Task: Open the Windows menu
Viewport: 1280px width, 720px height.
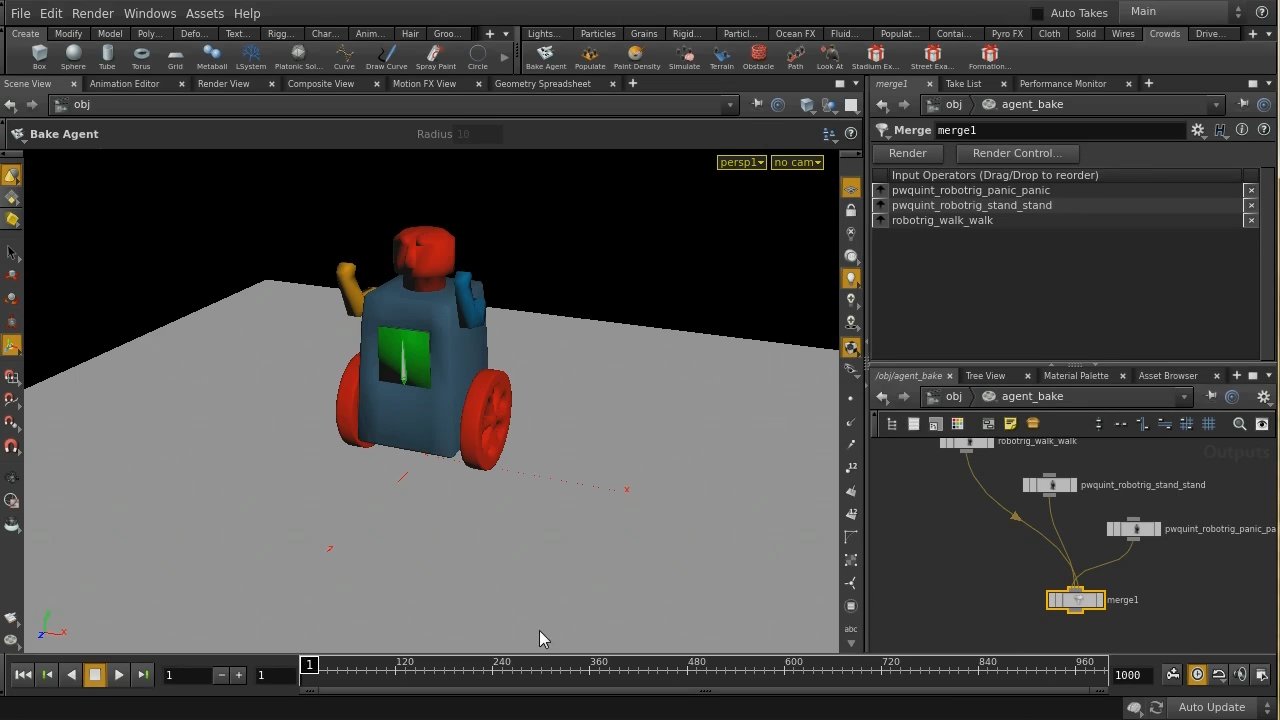Action: (x=149, y=13)
